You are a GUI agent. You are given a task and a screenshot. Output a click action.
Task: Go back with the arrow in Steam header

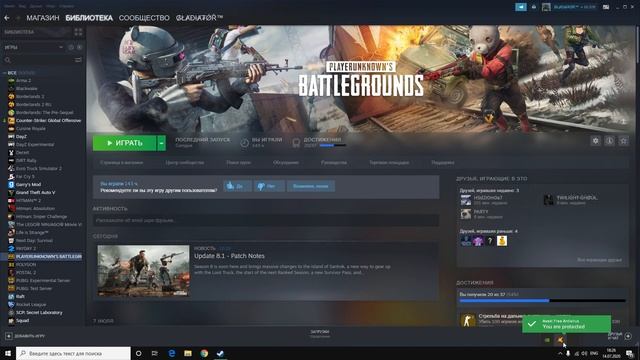[7, 18]
